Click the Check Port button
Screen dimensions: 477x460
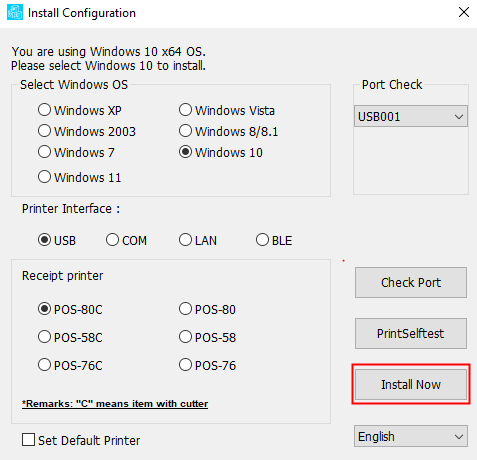click(x=411, y=282)
